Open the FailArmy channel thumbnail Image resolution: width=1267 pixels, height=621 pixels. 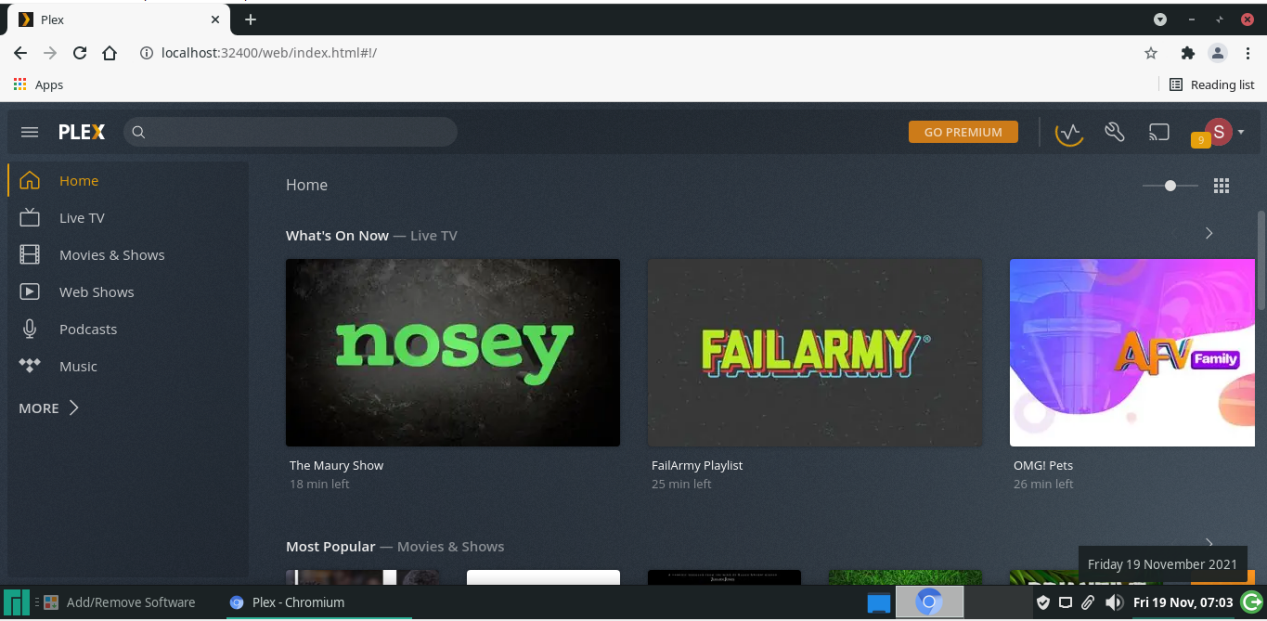pyautogui.click(x=815, y=352)
